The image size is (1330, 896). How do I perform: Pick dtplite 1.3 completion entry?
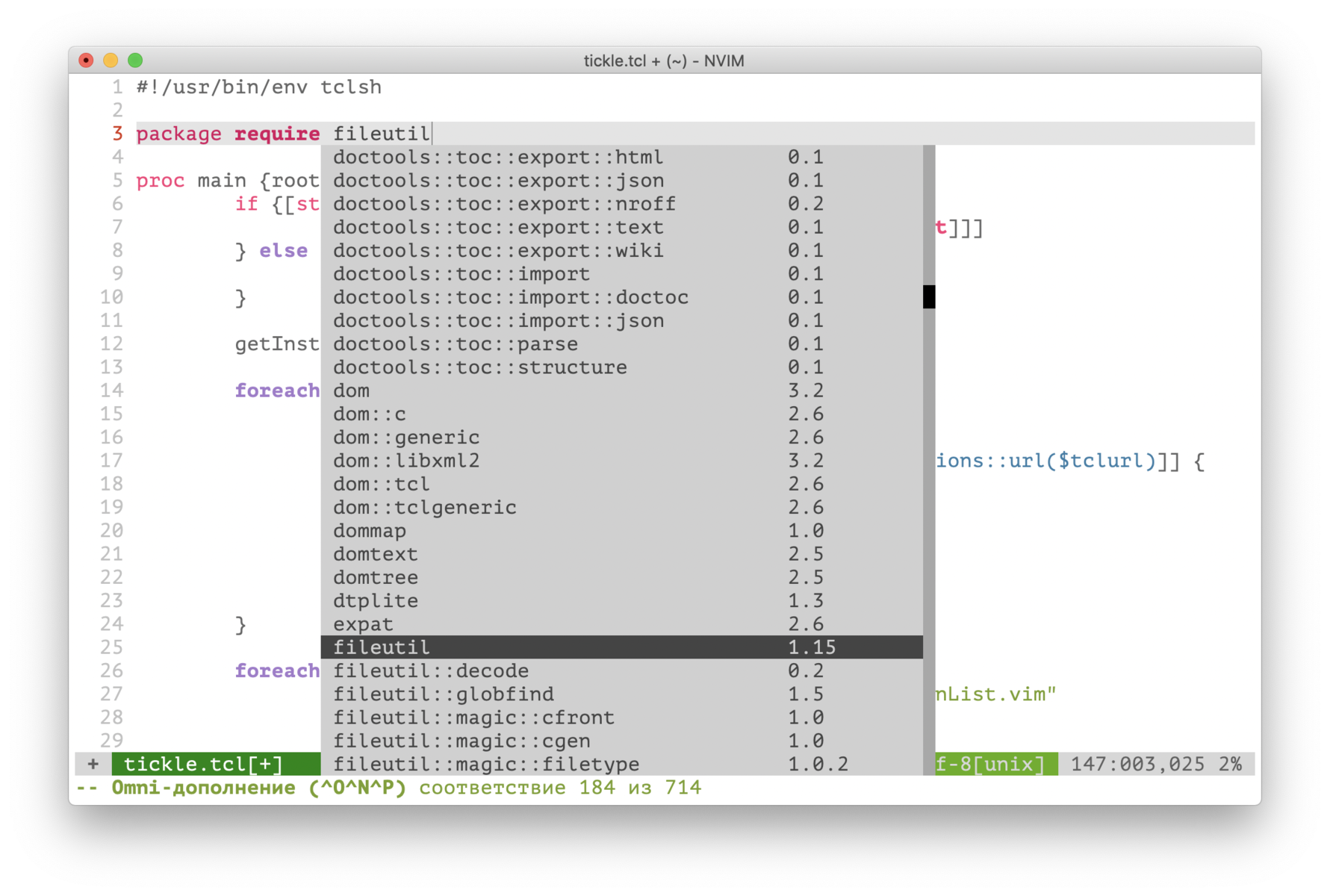coord(622,600)
